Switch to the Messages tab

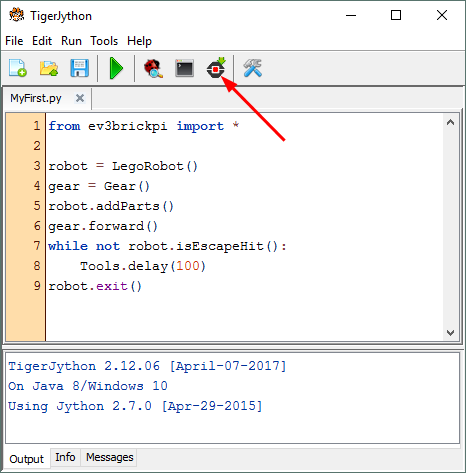109,457
